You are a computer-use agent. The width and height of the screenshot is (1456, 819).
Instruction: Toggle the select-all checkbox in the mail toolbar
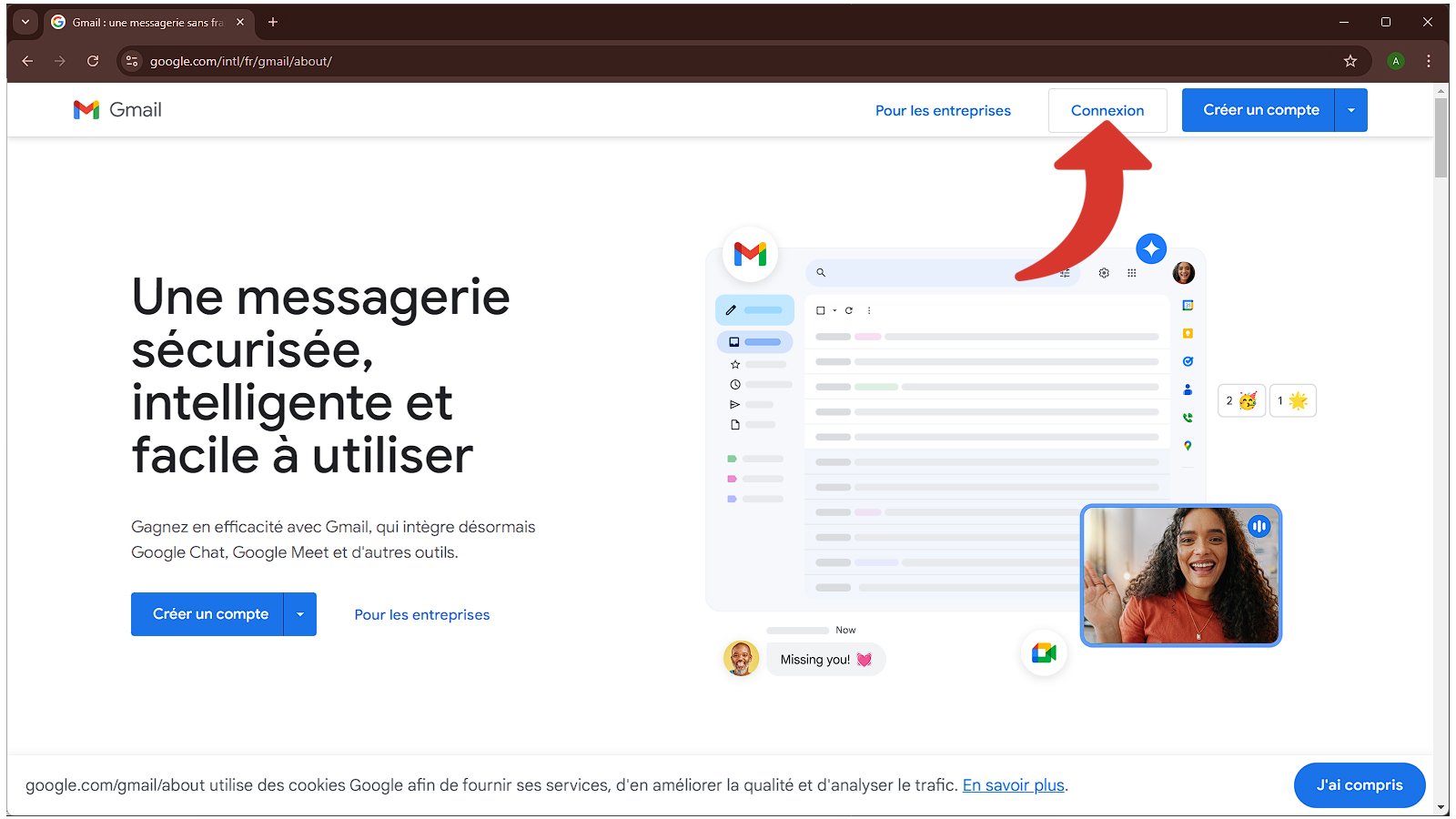pyautogui.click(x=821, y=310)
